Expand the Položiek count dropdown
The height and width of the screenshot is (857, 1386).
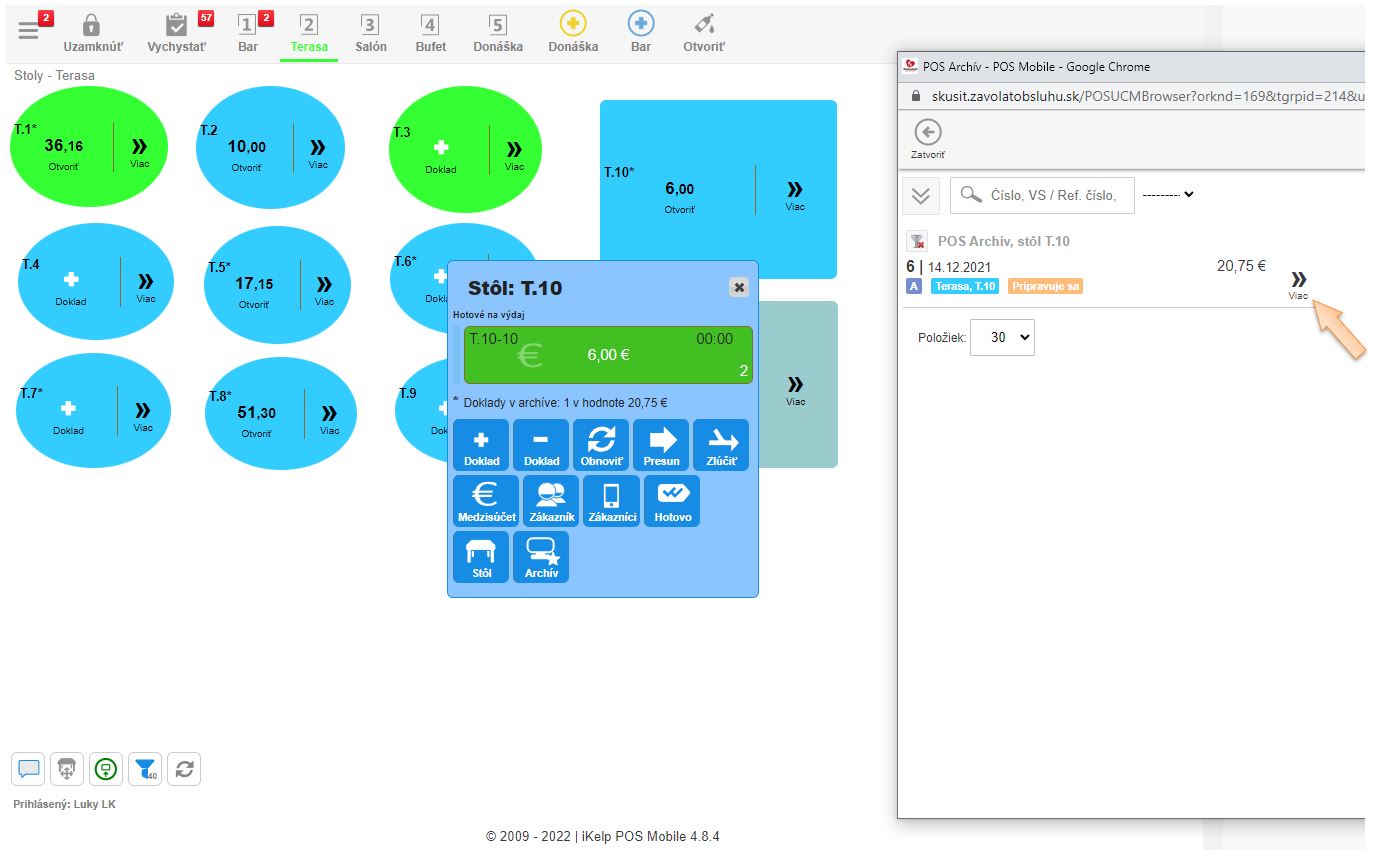click(1002, 338)
